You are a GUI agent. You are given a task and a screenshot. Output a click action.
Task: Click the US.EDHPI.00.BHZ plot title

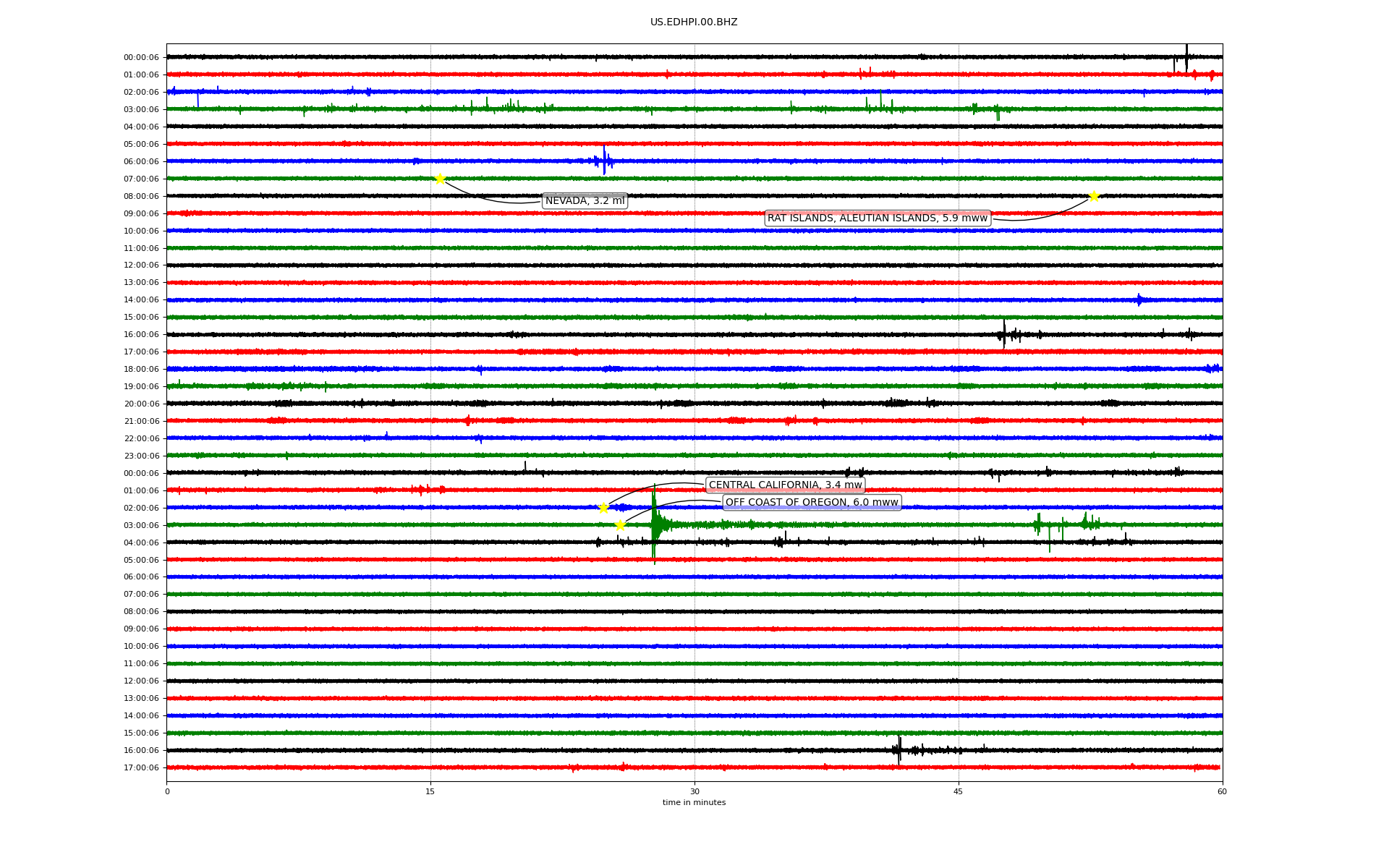[694, 22]
